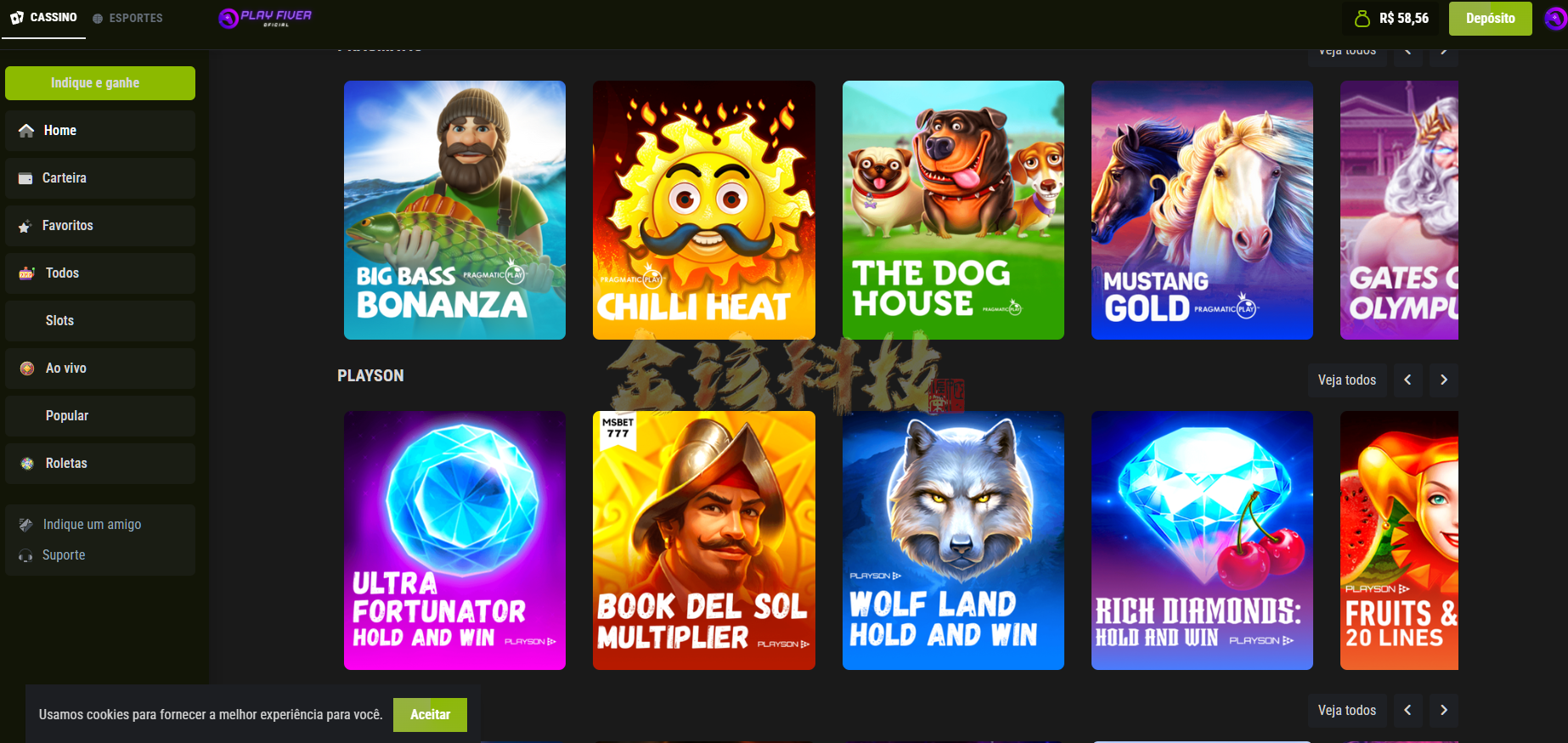The height and width of the screenshot is (743, 1568).
Task: Show next Playson games with right chevron
Action: (1444, 380)
